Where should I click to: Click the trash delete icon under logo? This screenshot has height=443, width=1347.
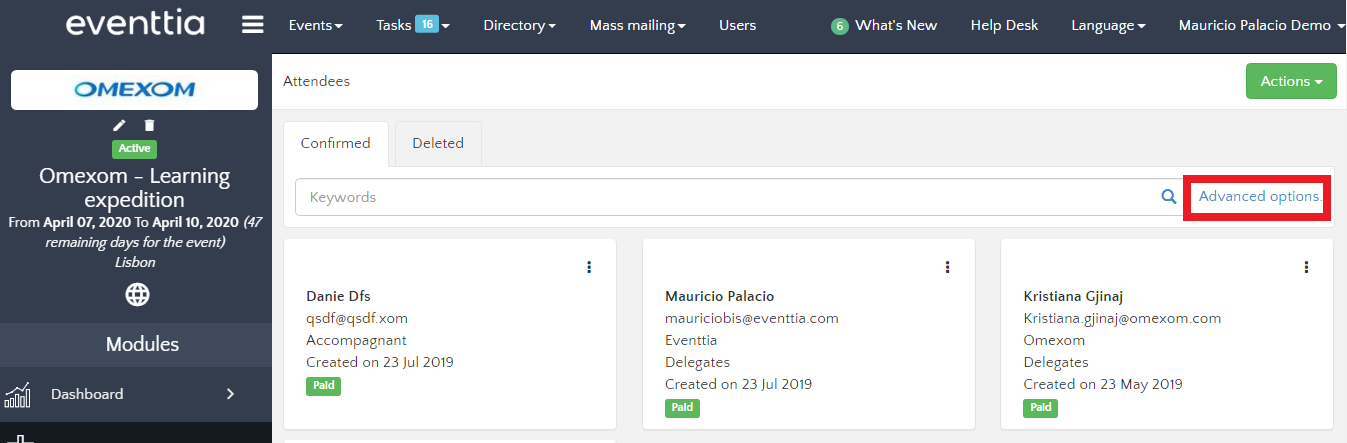(x=149, y=125)
